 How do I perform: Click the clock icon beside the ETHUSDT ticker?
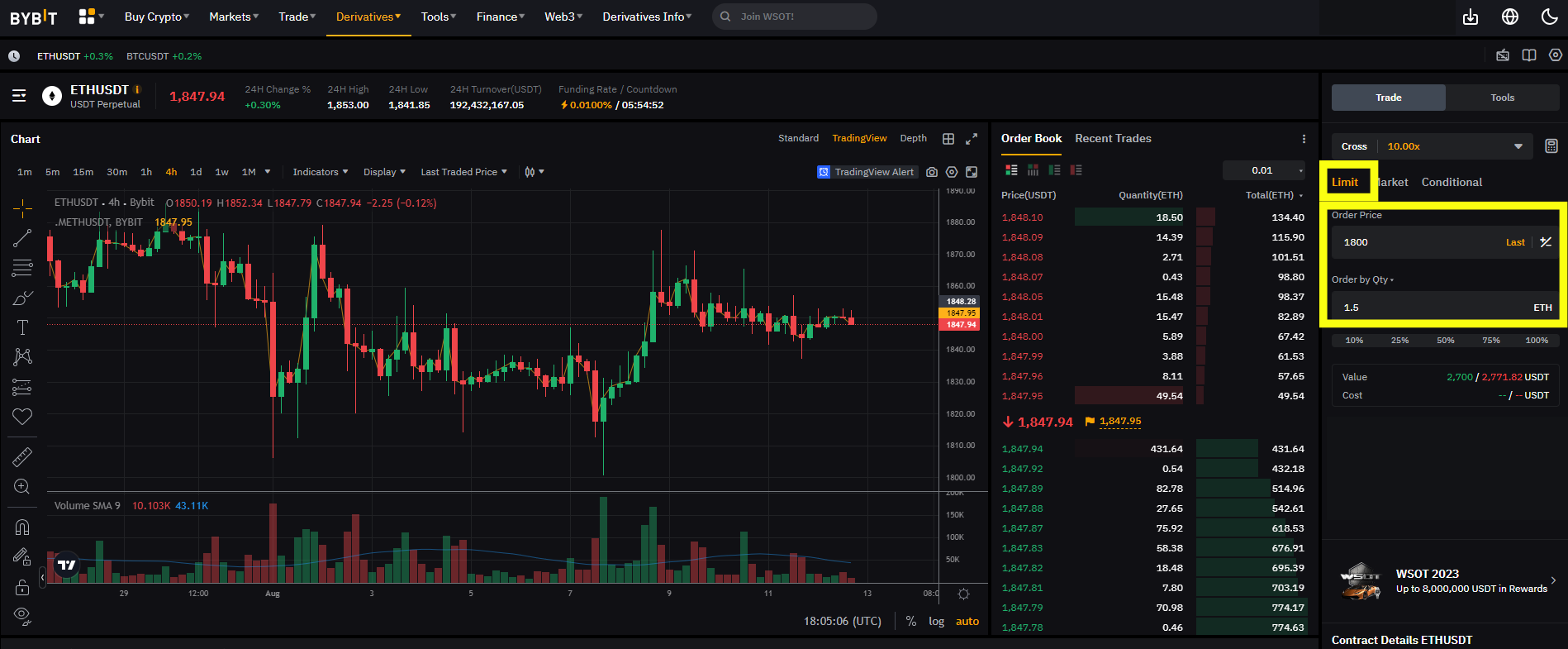(x=14, y=56)
